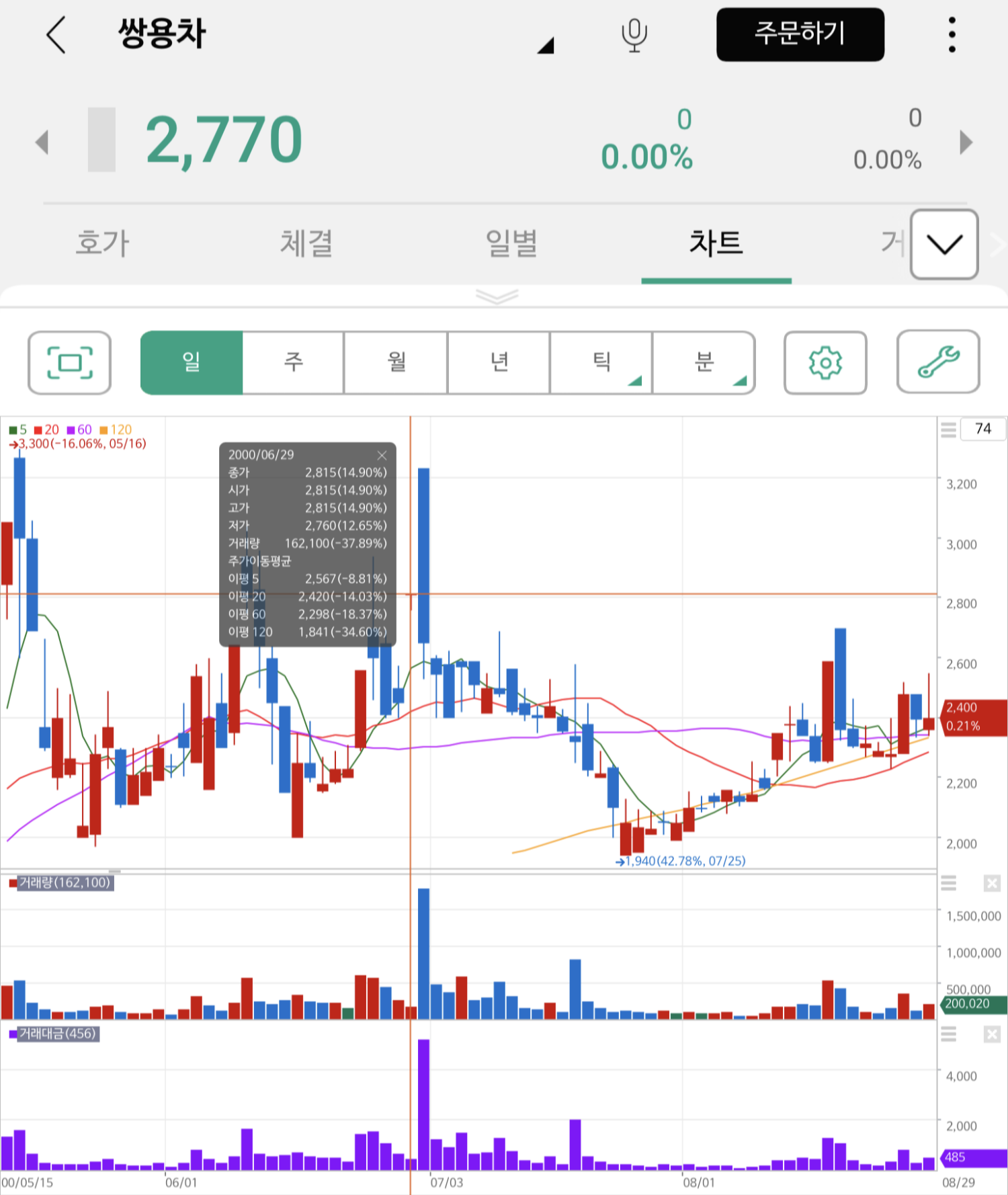Click the 20-day moving average legend
This screenshot has height=1195, width=1008.
46,429
